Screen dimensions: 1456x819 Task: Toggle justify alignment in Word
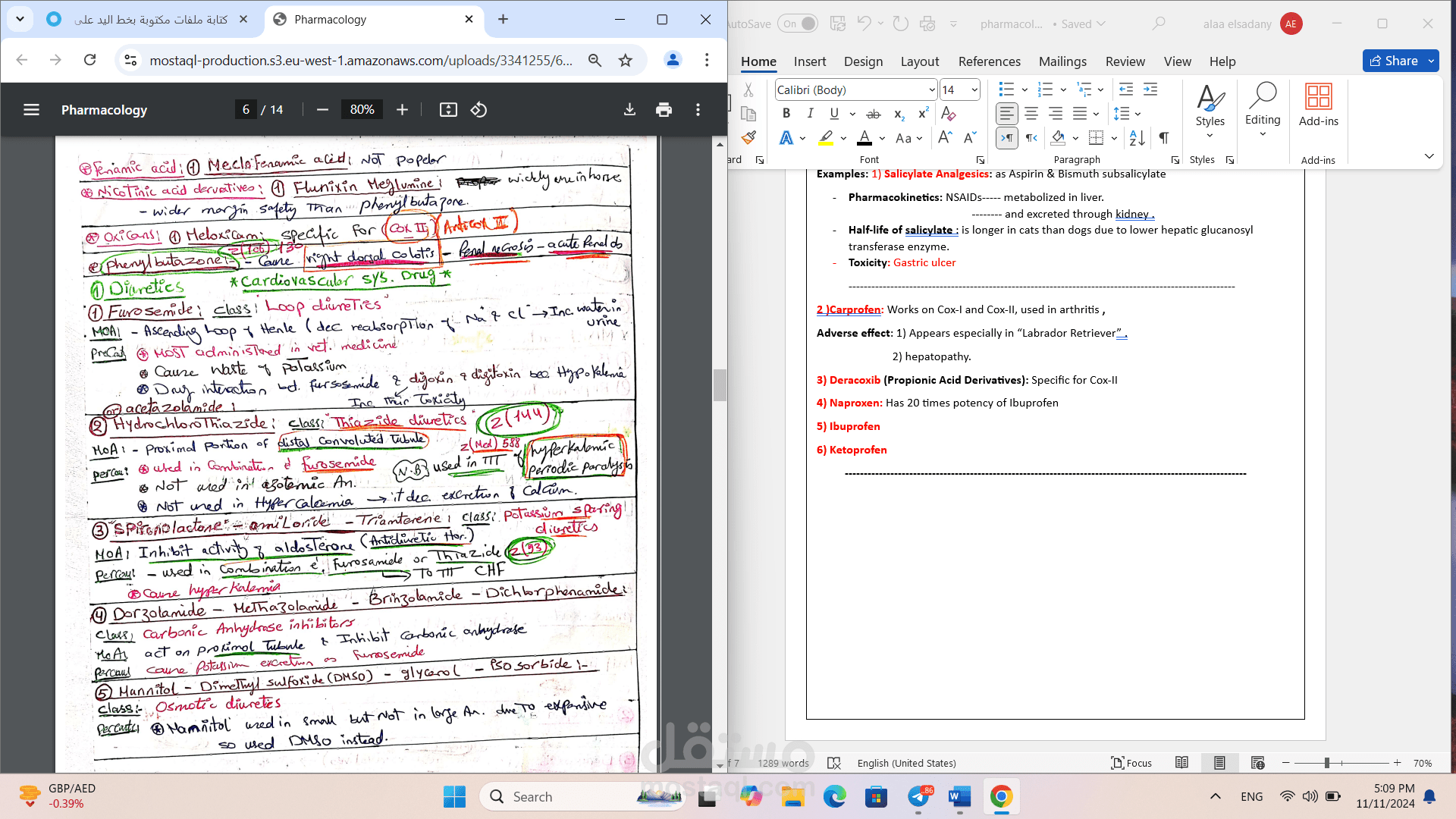tap(1080, 114)
